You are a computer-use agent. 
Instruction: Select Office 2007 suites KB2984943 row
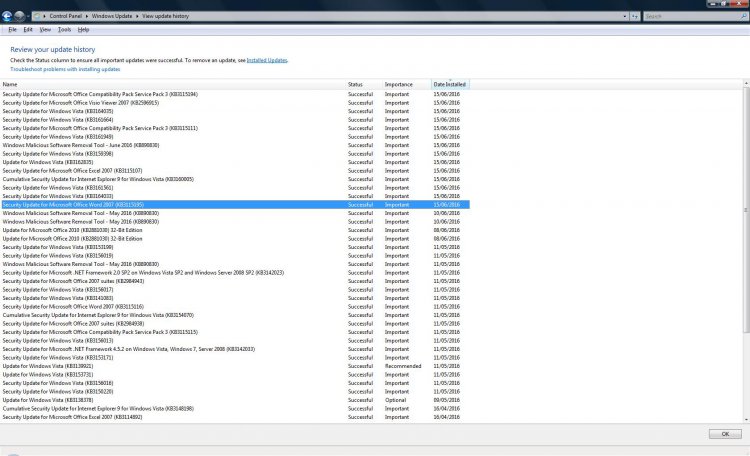[235, 281]
